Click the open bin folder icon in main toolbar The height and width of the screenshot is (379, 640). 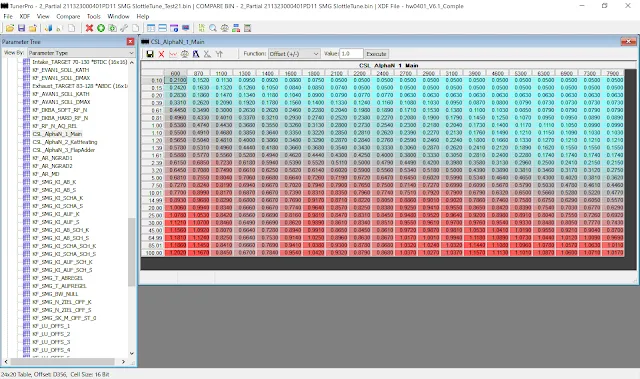10,28
